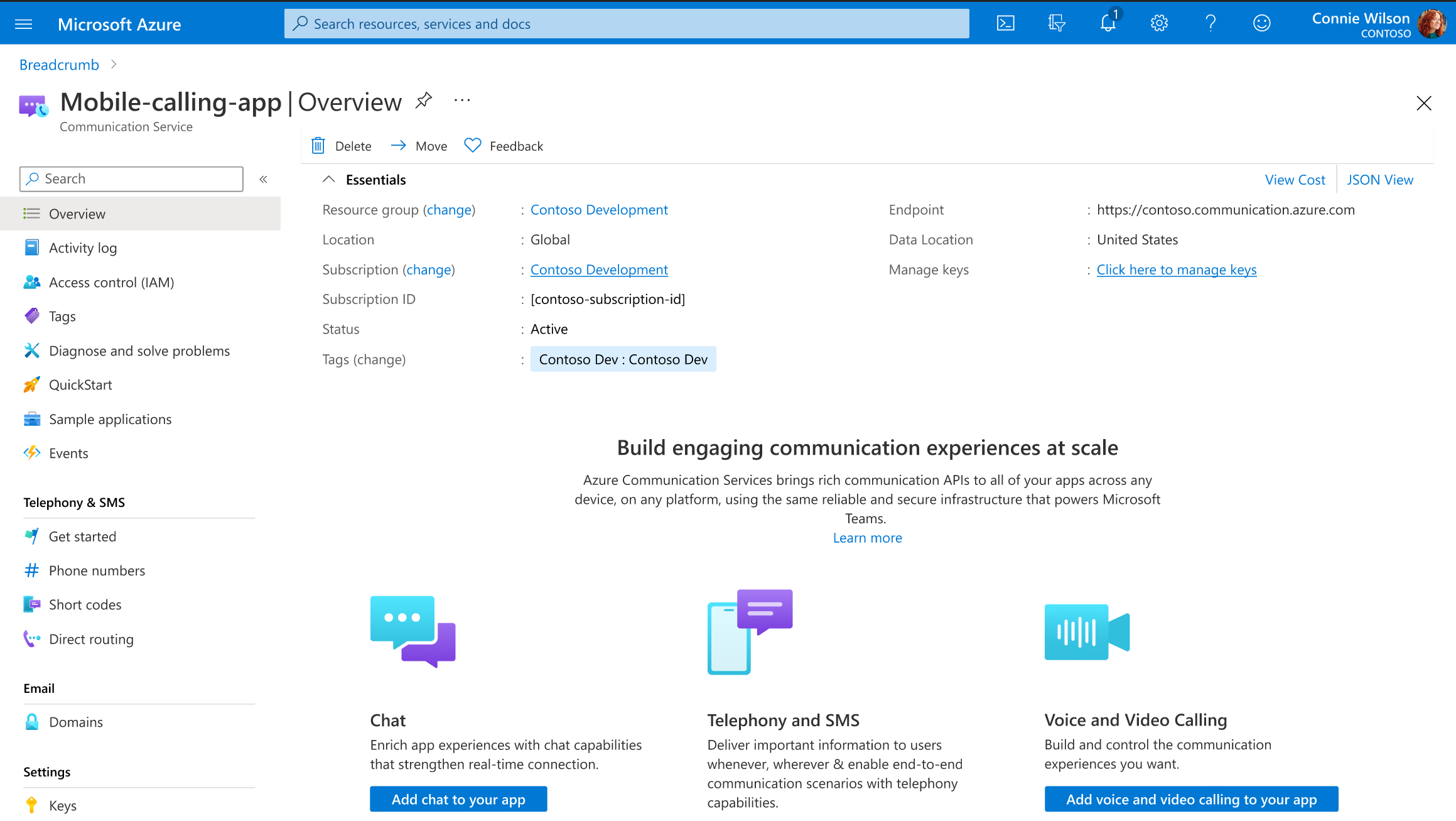The width and height of the screenshot is (1456, 821).
Task: Open the Cloud Shell icon
Action: coord(1005,24)
